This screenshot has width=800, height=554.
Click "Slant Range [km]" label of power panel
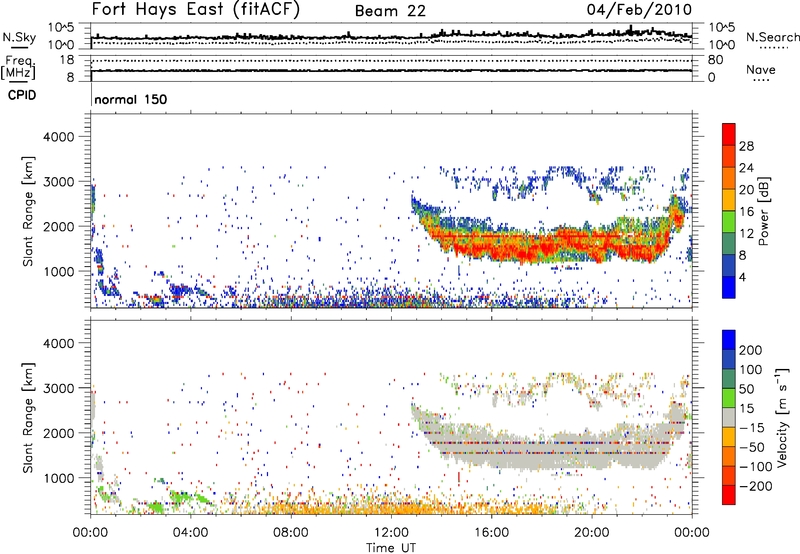(x=28, y=211)
